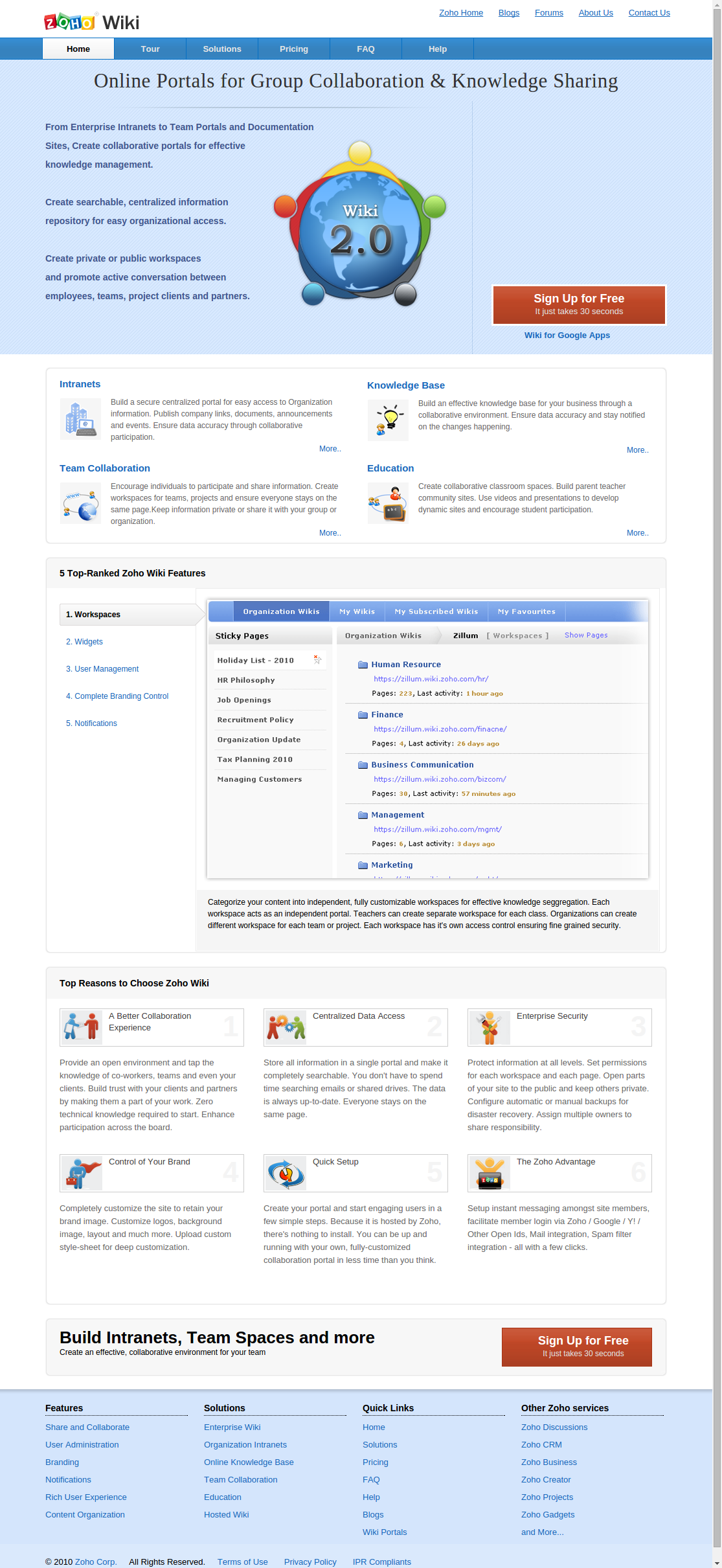Open the Tour navigation tab
Image resolution: width=722 pixels, height=1568 pixels.
(150, 49)
